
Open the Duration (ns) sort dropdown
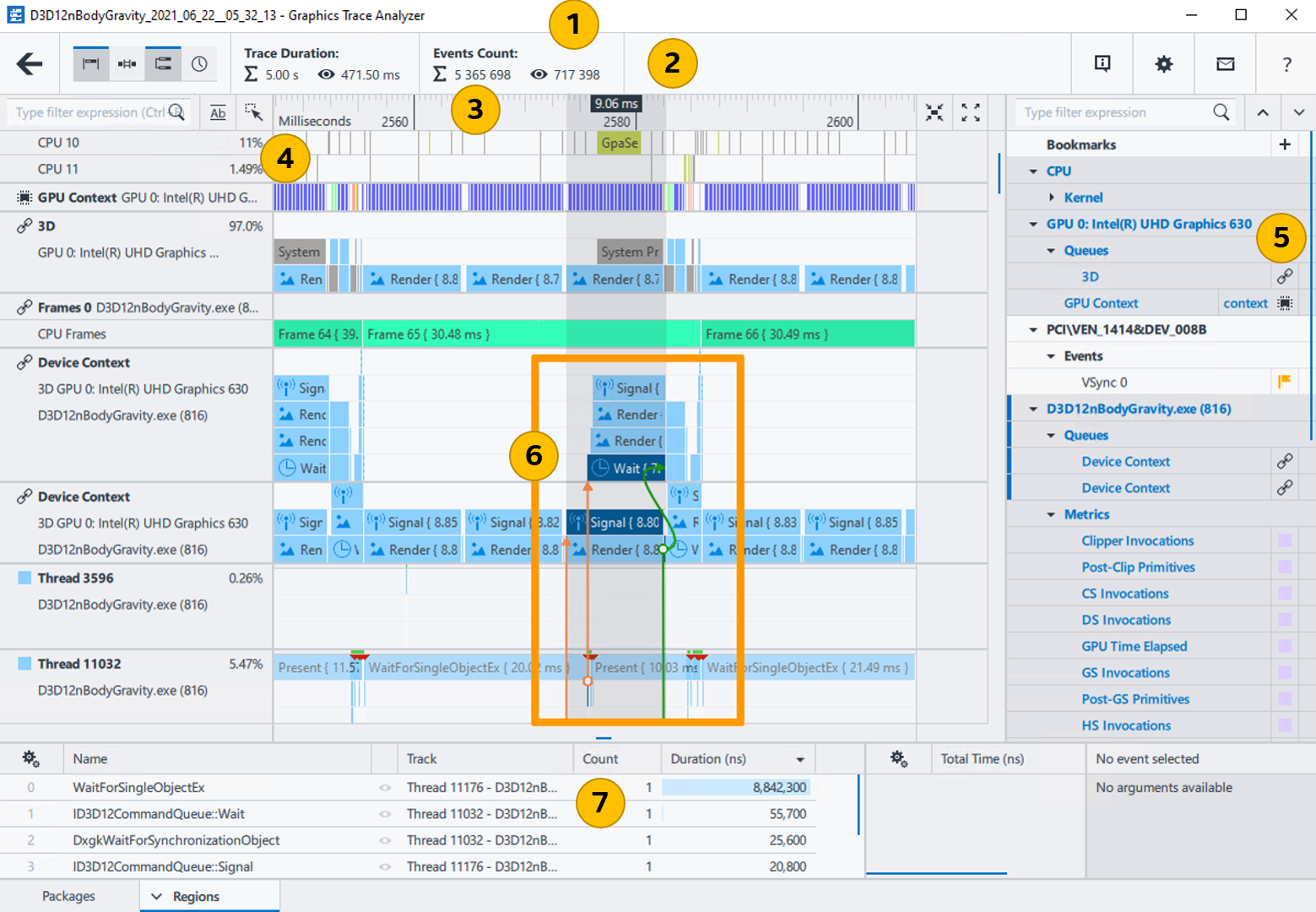[799, 759]
